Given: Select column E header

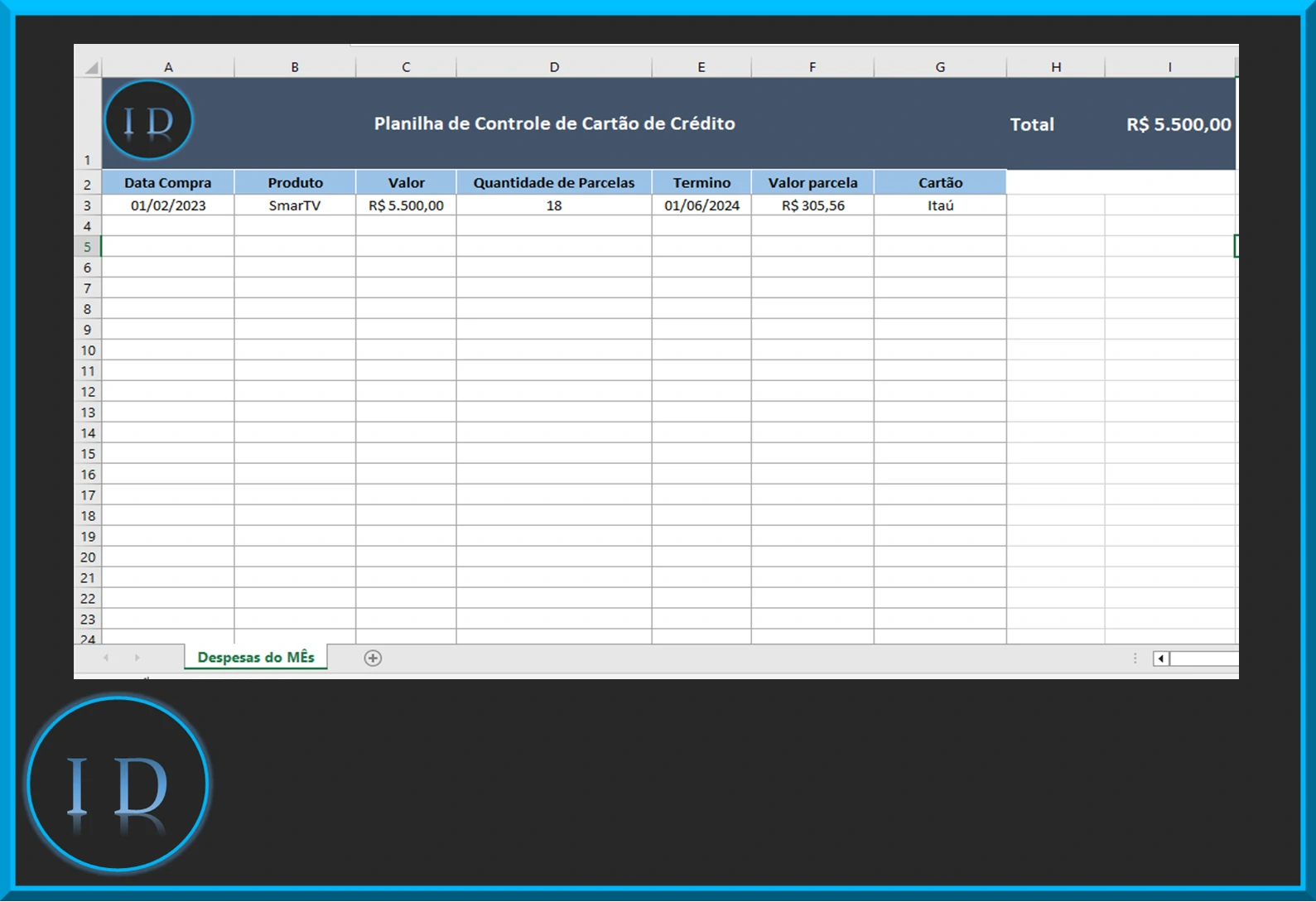Looking at the screenshot, I should coord(701,67).
